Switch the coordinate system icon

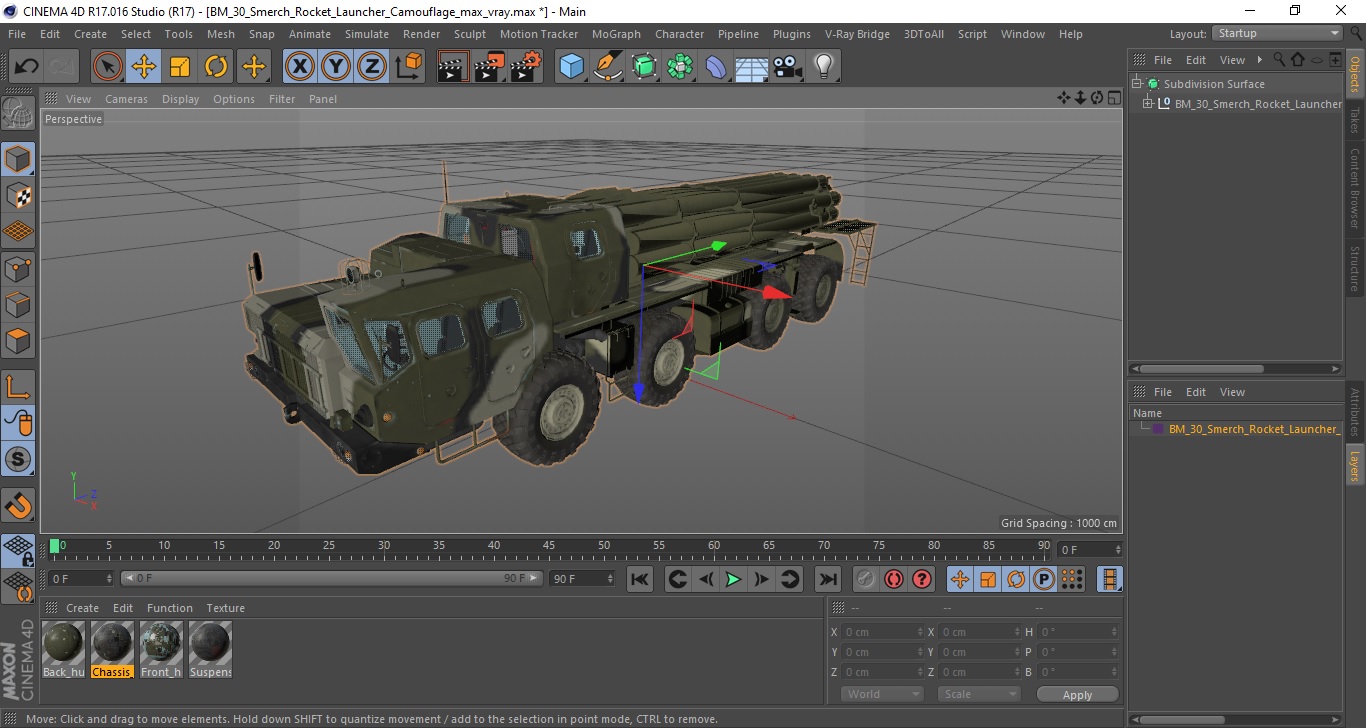pos(408,67)
